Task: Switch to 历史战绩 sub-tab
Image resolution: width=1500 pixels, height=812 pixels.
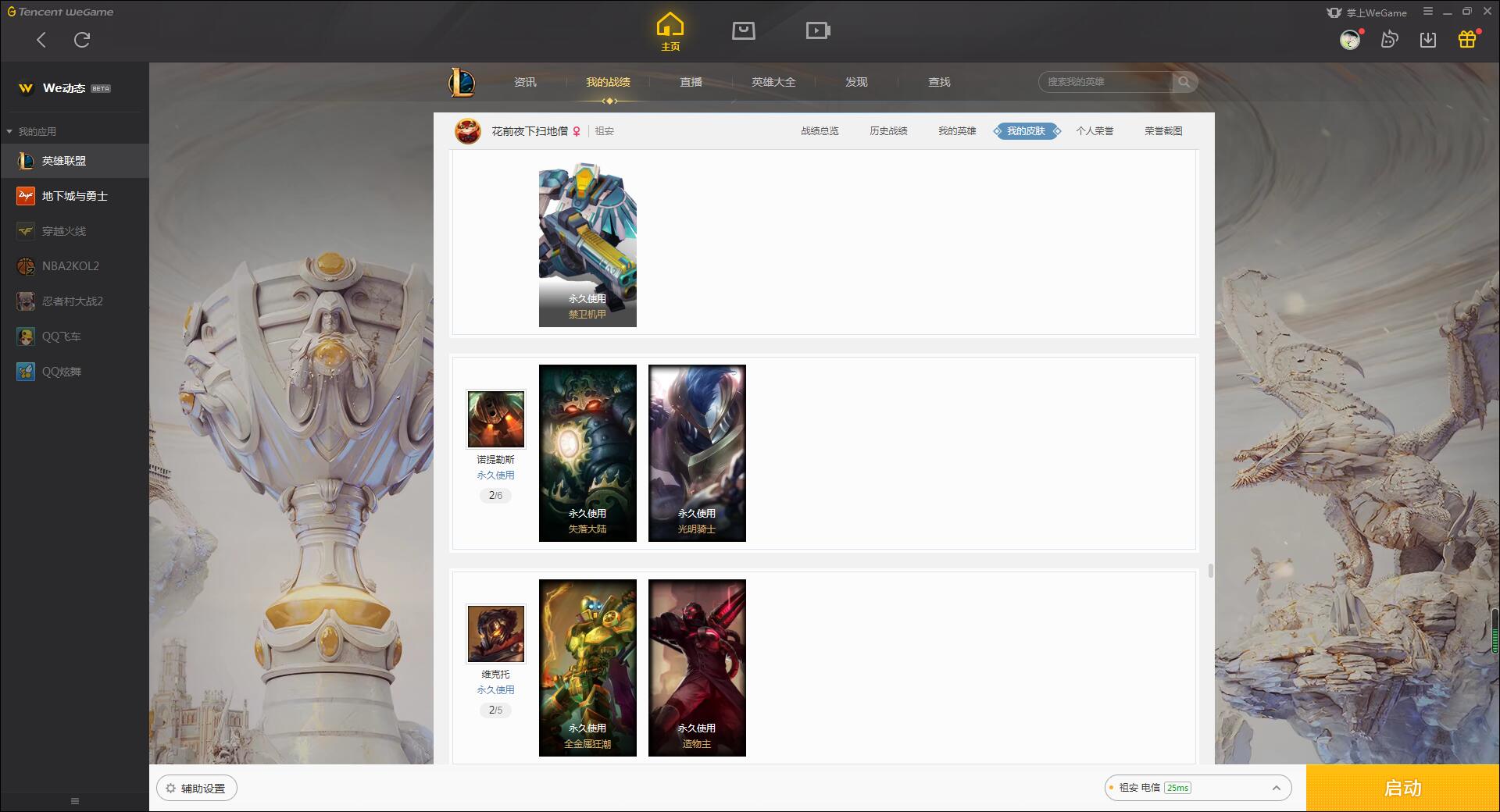Action: point(888,131)
